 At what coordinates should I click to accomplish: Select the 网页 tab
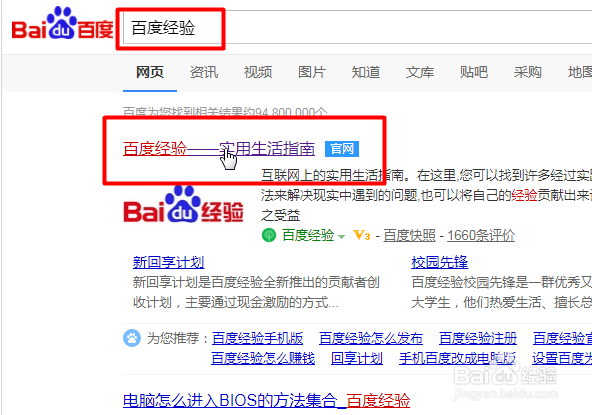pyautogui.click(x=150, y=72)
